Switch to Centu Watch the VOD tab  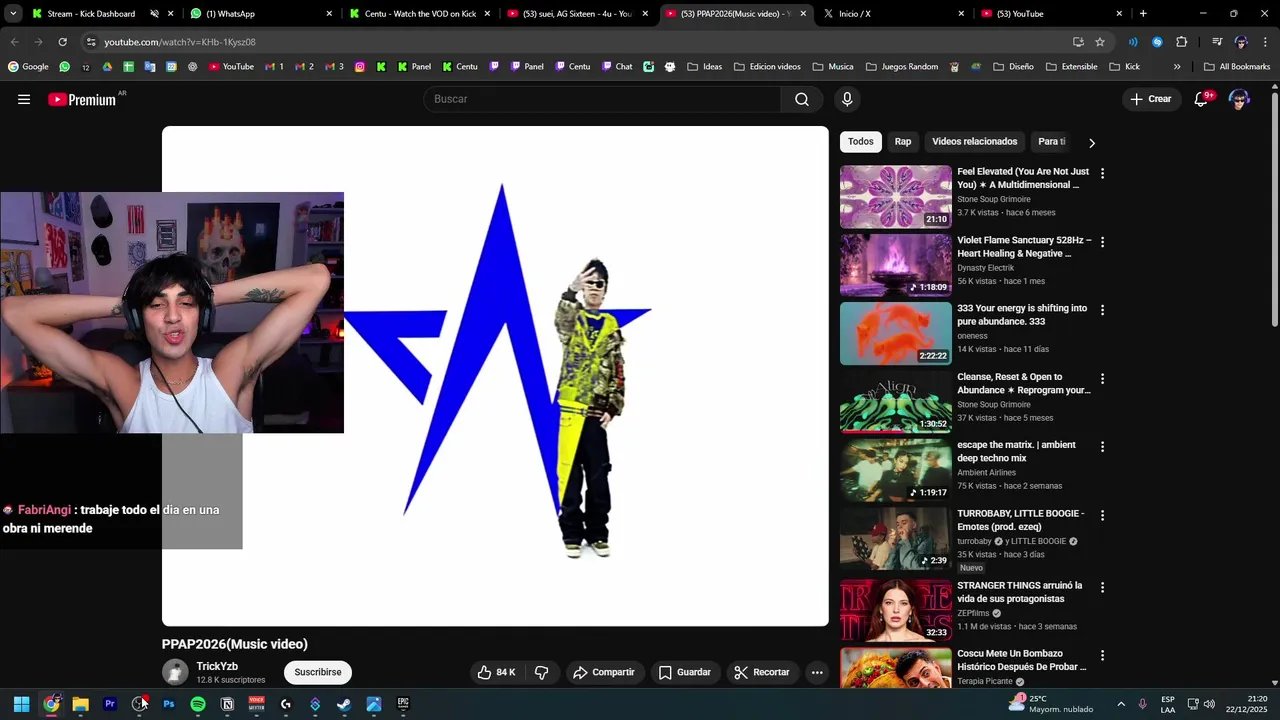pyautogui.click(x=420, y=14)
